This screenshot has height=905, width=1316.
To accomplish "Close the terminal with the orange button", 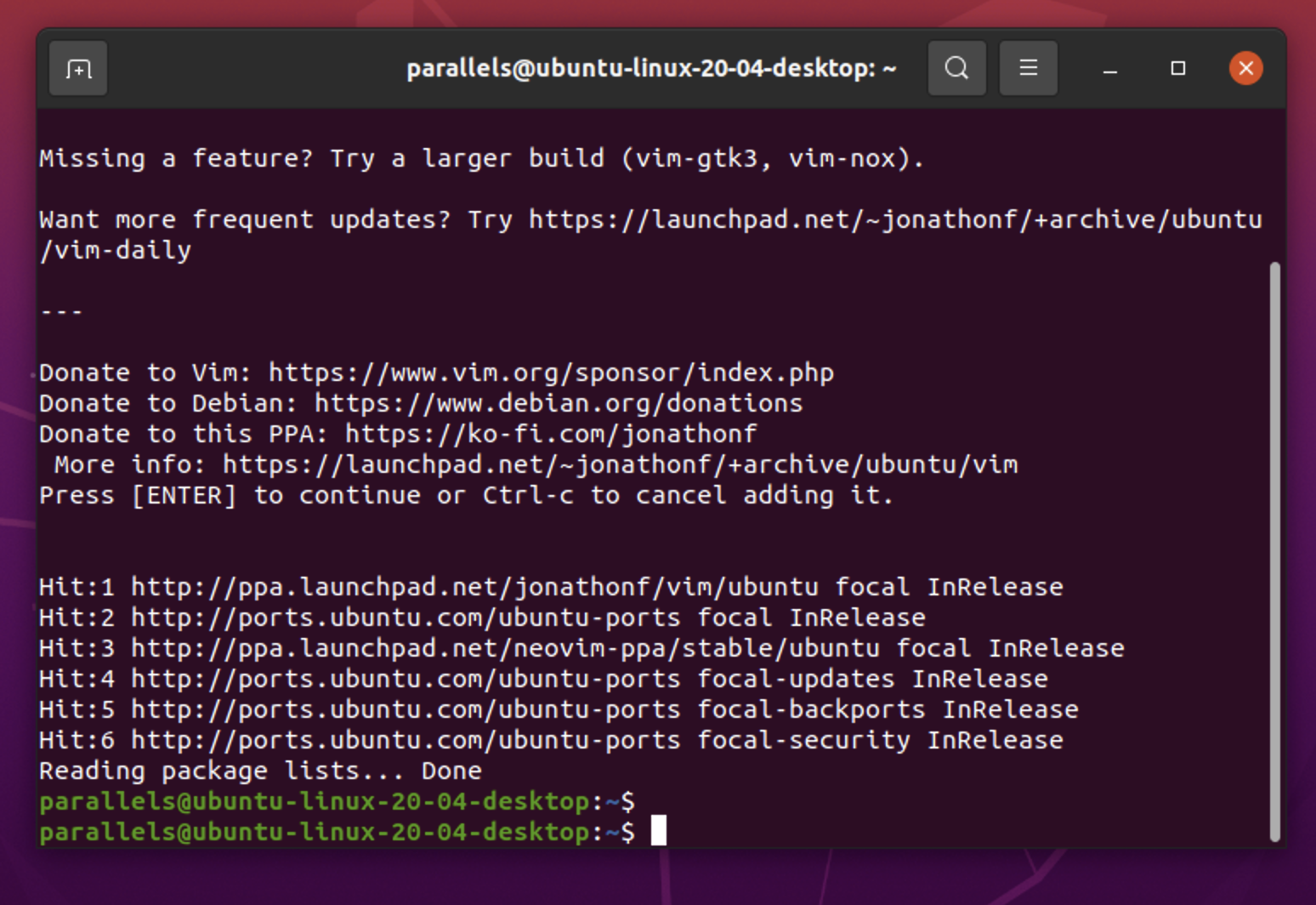I will [1245, 68].
